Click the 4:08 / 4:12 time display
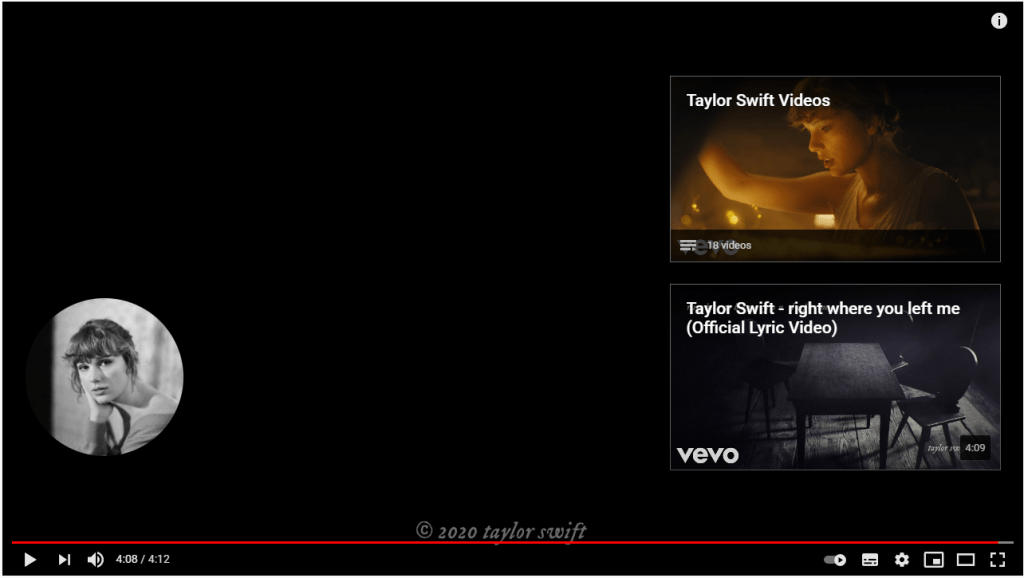The height and width of the screenshot is (578, 1024). click(x=142, y=559)
